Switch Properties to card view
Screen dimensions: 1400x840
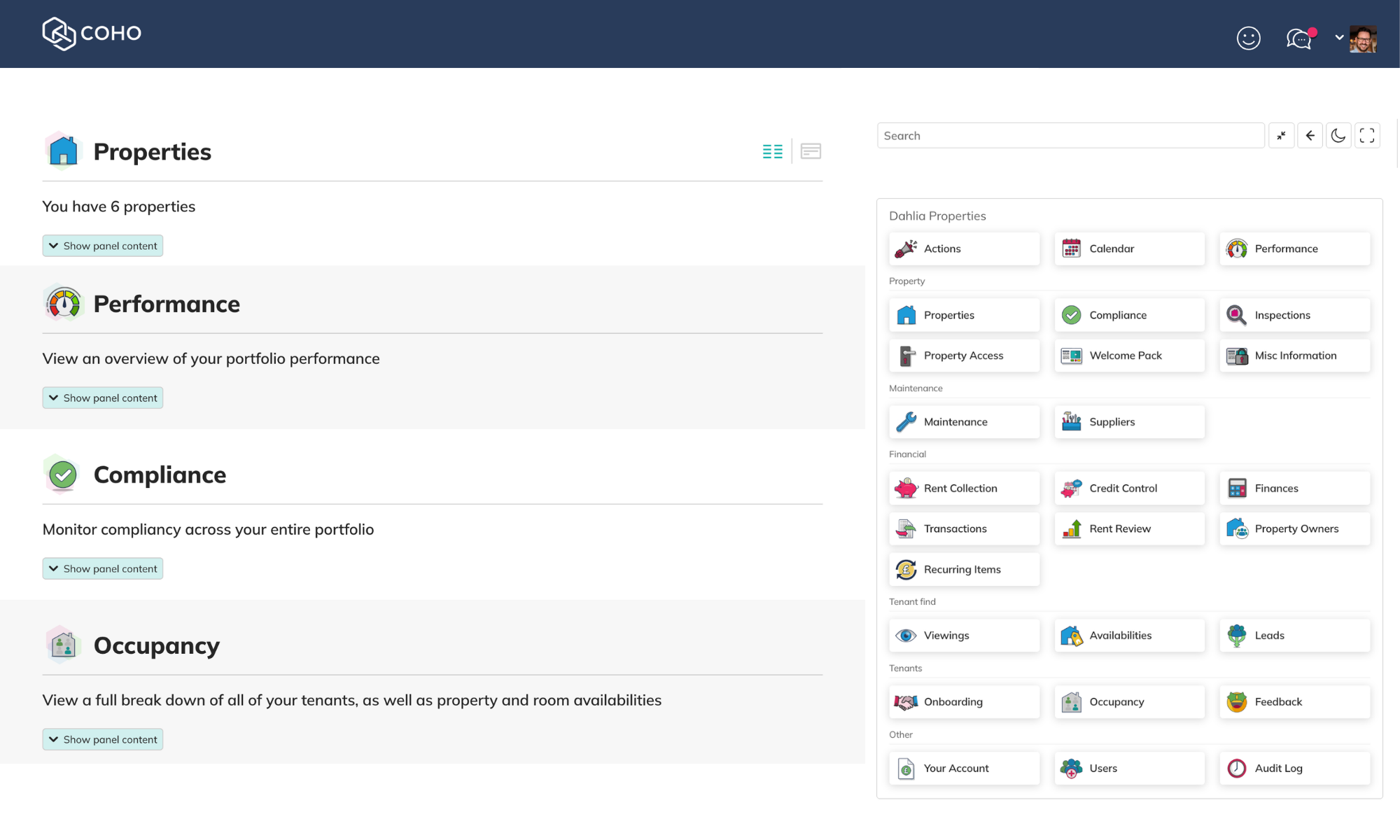pyautogui.click(x=811, y=150)
